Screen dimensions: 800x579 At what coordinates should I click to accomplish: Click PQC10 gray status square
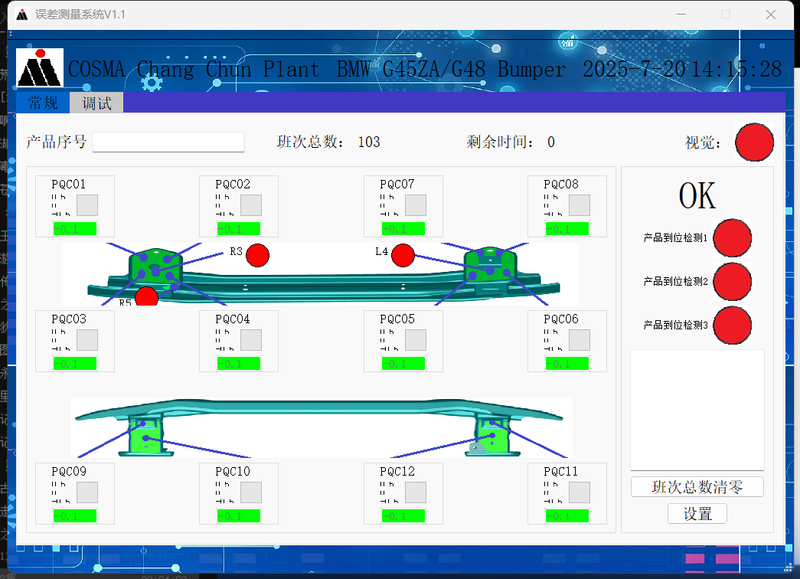point(251,492)
